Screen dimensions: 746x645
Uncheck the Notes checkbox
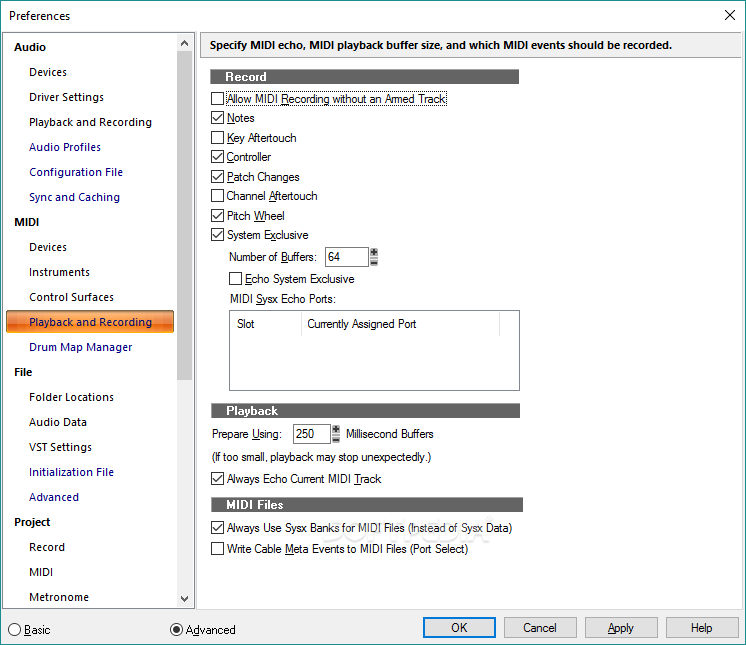pyautogui.click(x=217, y=117)
